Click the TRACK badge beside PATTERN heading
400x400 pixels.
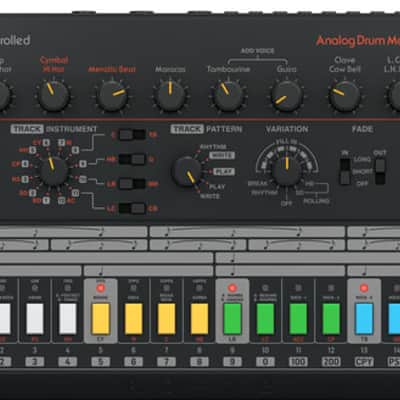pos(187,129)
